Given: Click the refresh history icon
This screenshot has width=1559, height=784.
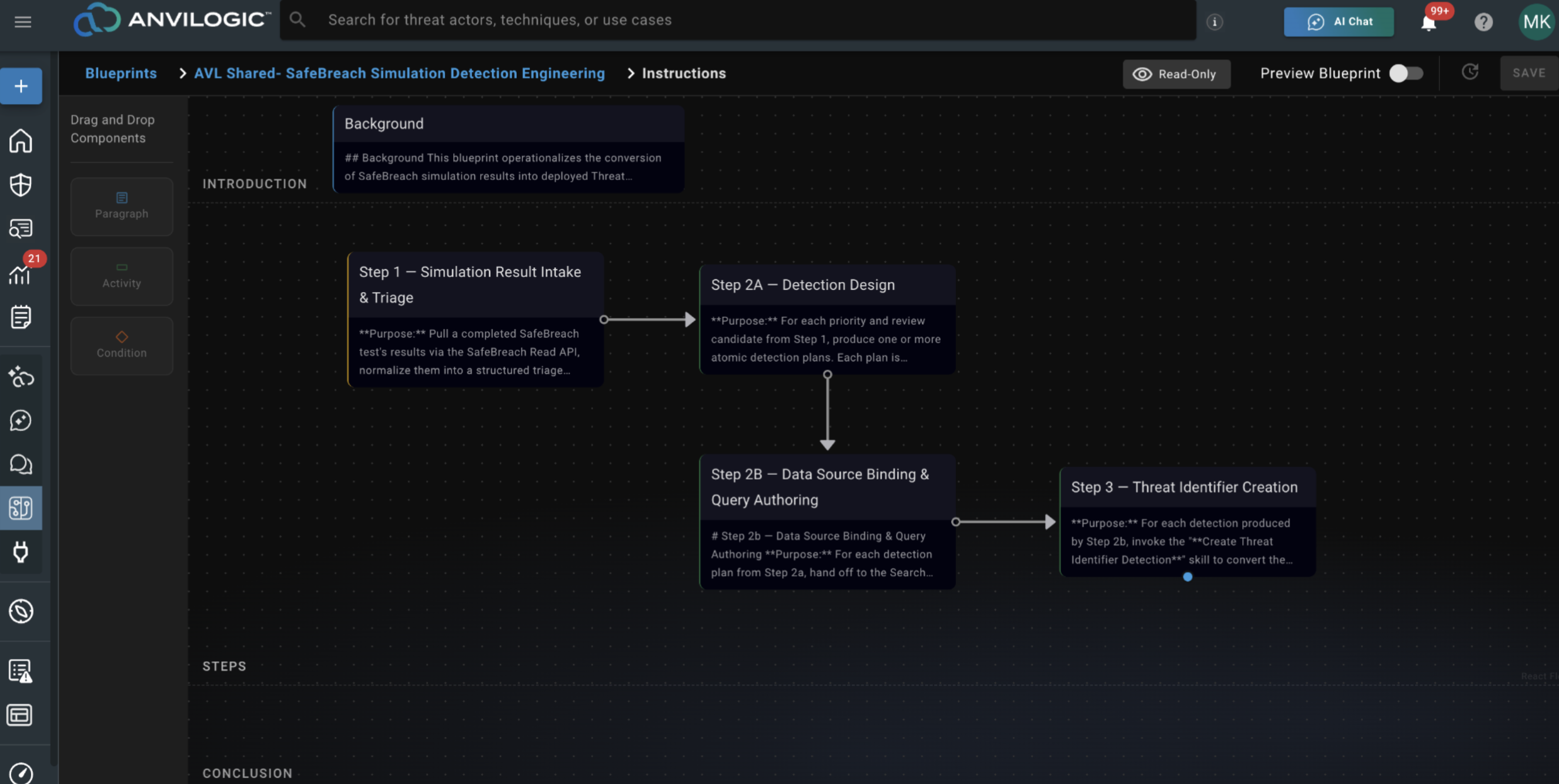Looking at the screenshot, I should pyautogui.click(x=1470, y=73).
